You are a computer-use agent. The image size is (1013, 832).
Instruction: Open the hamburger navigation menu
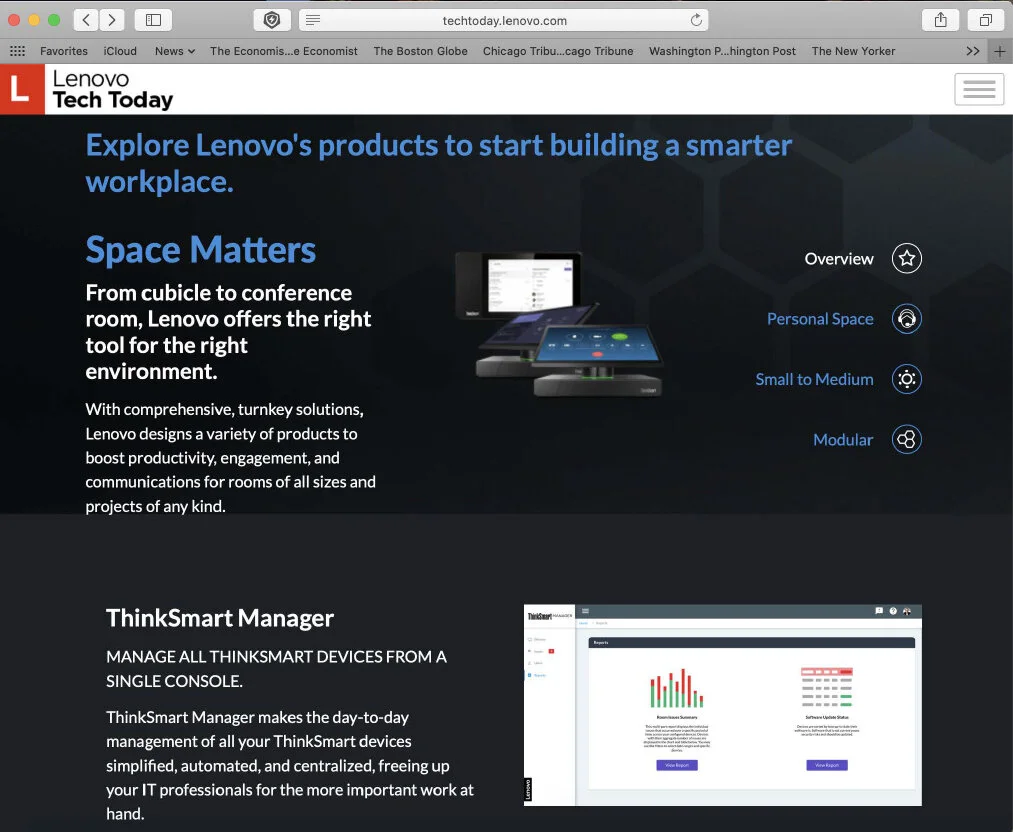click(x=979, y=89)
